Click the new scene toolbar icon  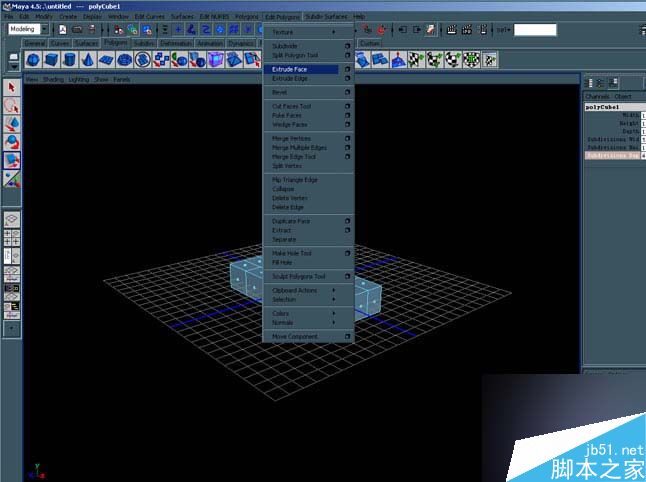[x=63, y=30]
